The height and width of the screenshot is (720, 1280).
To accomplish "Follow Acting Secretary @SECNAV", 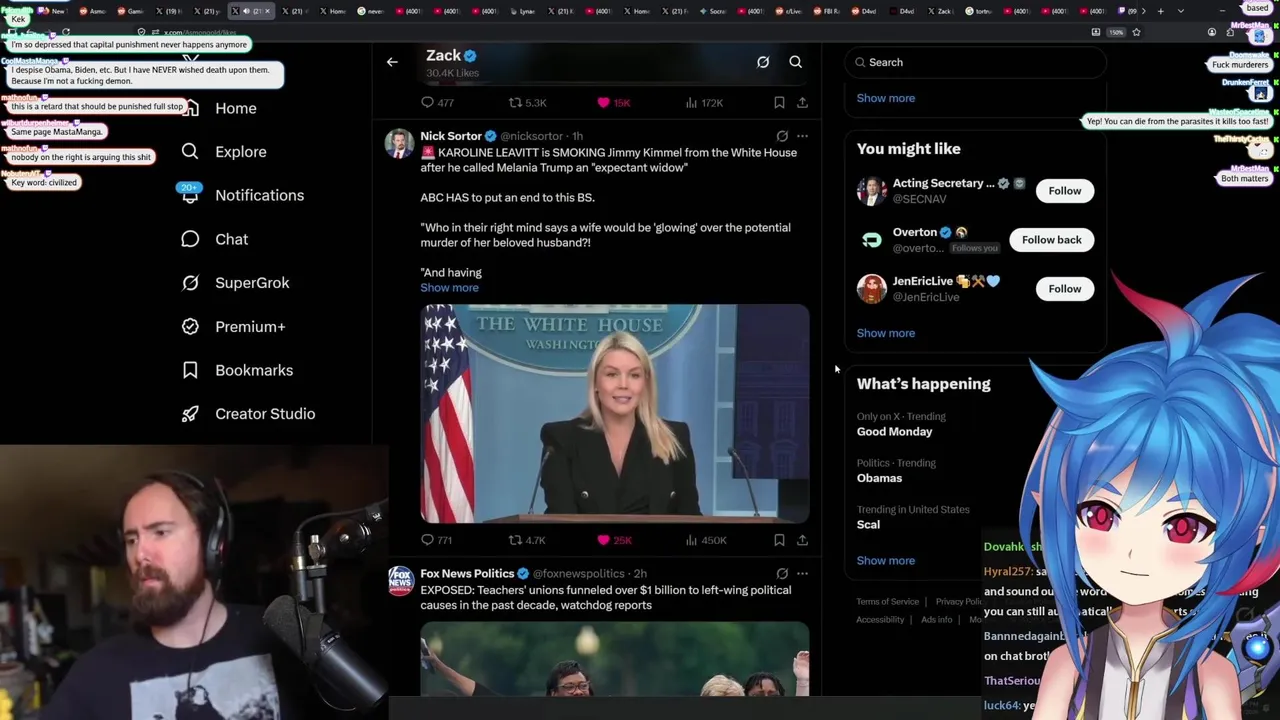I will [x=1064, y=191].
